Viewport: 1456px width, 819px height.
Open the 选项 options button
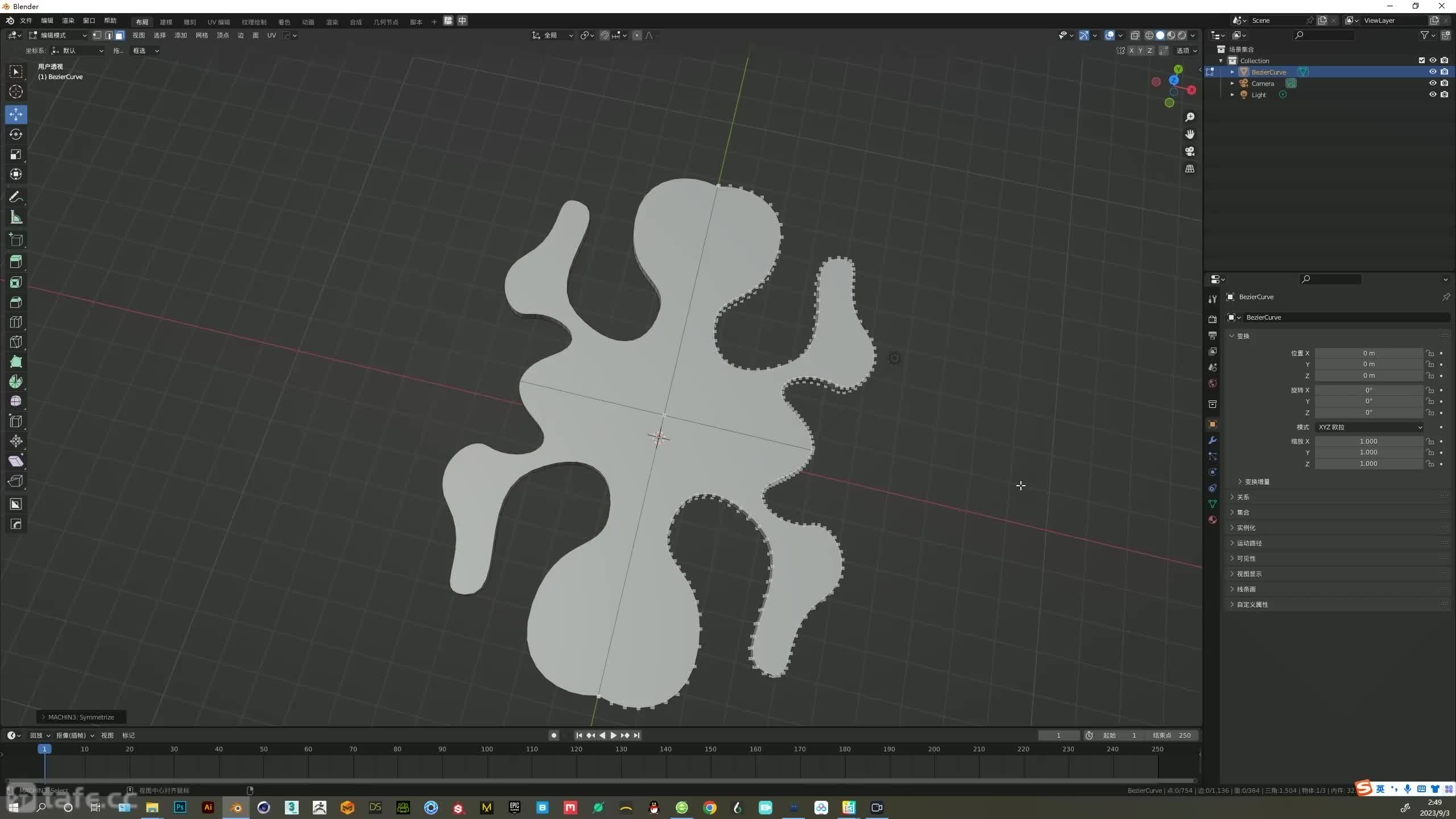(x=1186, y=51)
